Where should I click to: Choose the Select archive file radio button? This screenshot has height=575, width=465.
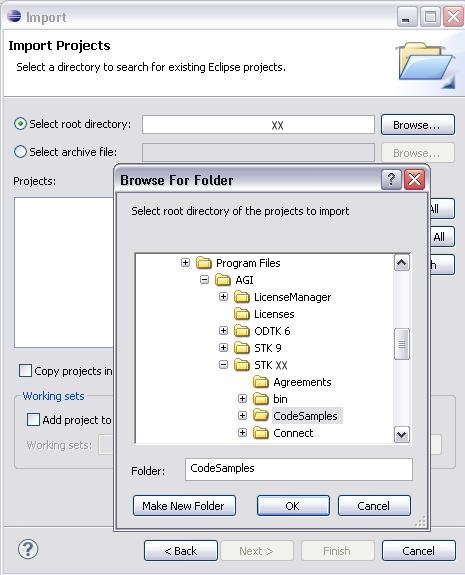[20, 151]
